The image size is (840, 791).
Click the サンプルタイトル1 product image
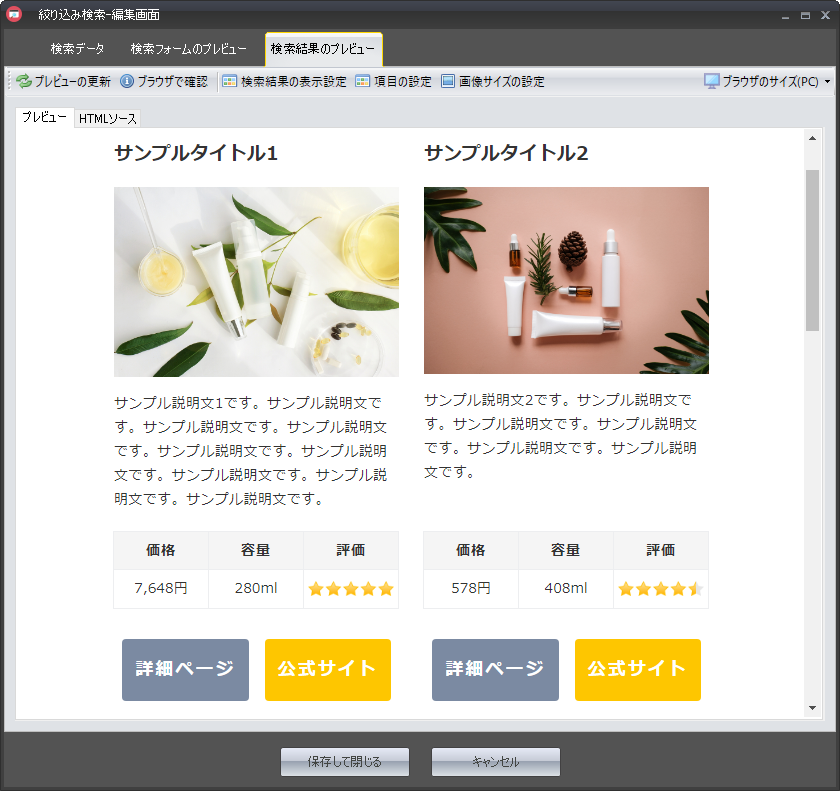256,281
